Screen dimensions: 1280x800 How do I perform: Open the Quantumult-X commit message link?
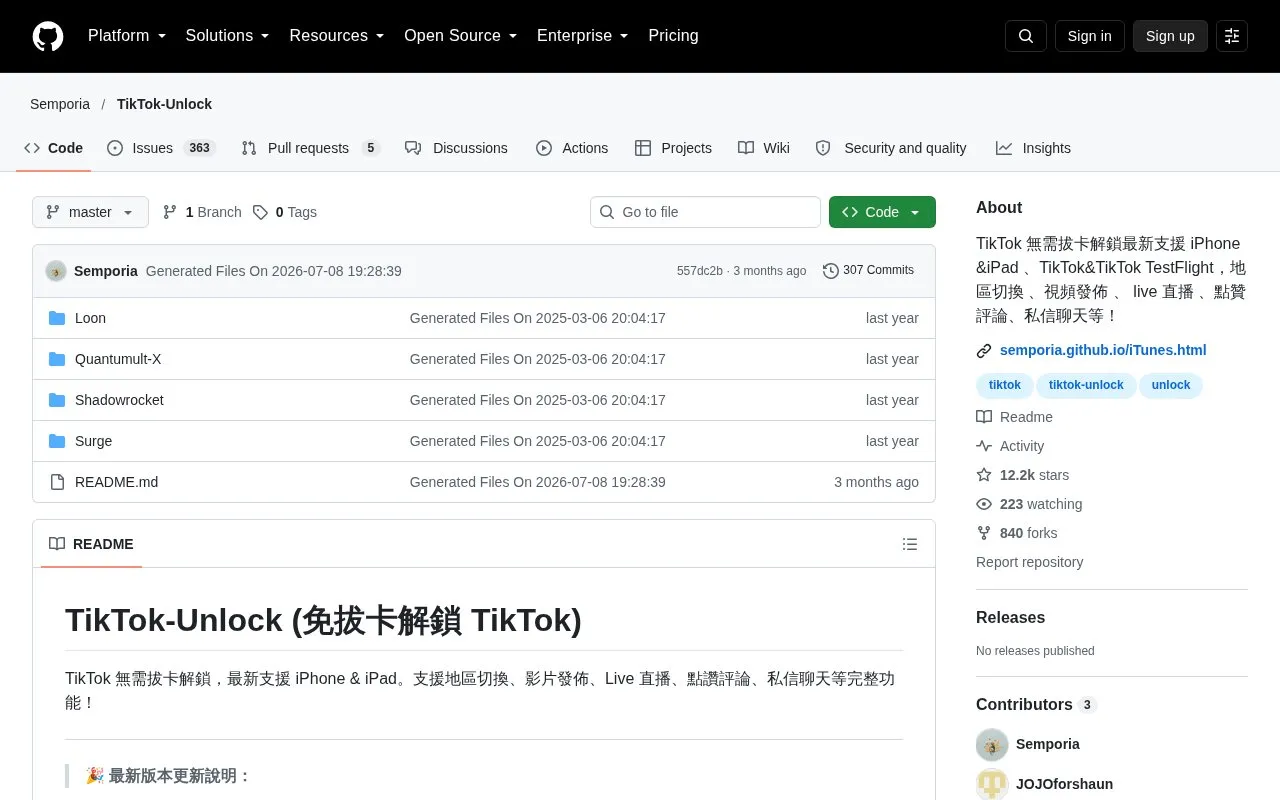[537, 359]
